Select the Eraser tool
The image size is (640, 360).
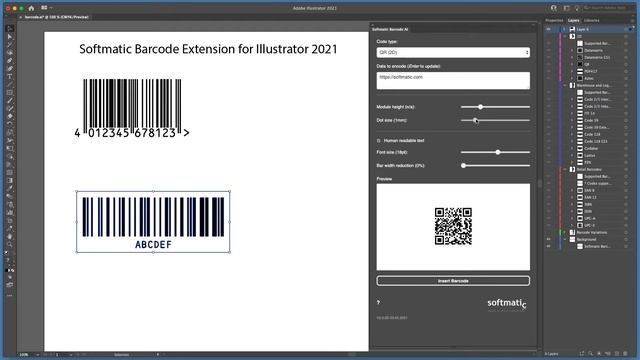point(10,116)
